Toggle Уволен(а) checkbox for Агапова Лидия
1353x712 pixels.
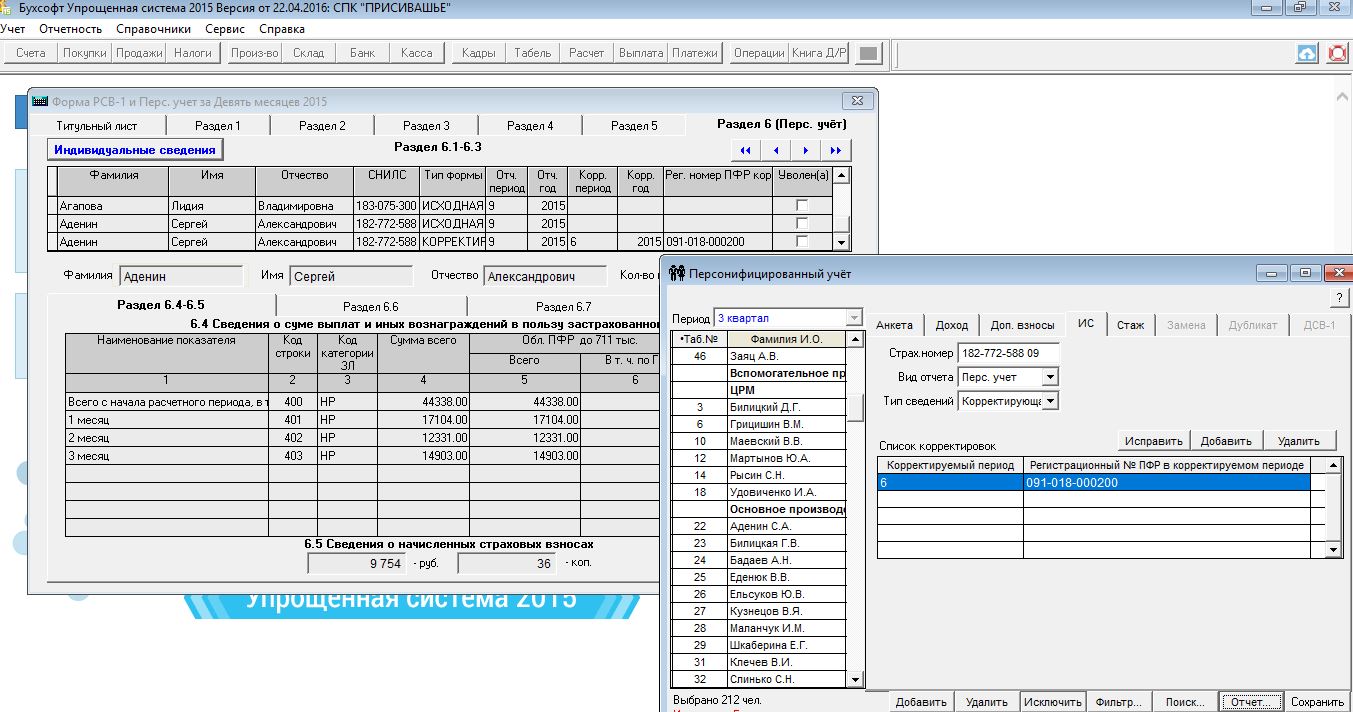(802, 206)
